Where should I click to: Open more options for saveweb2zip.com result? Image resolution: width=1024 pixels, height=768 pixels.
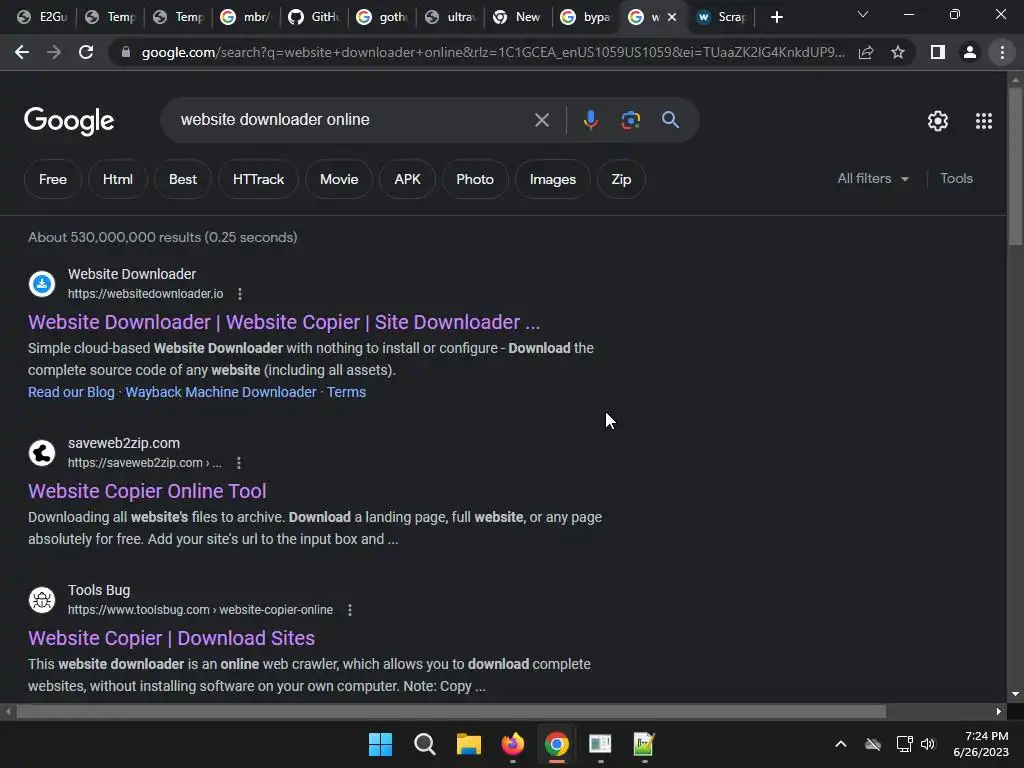(239, 463)
